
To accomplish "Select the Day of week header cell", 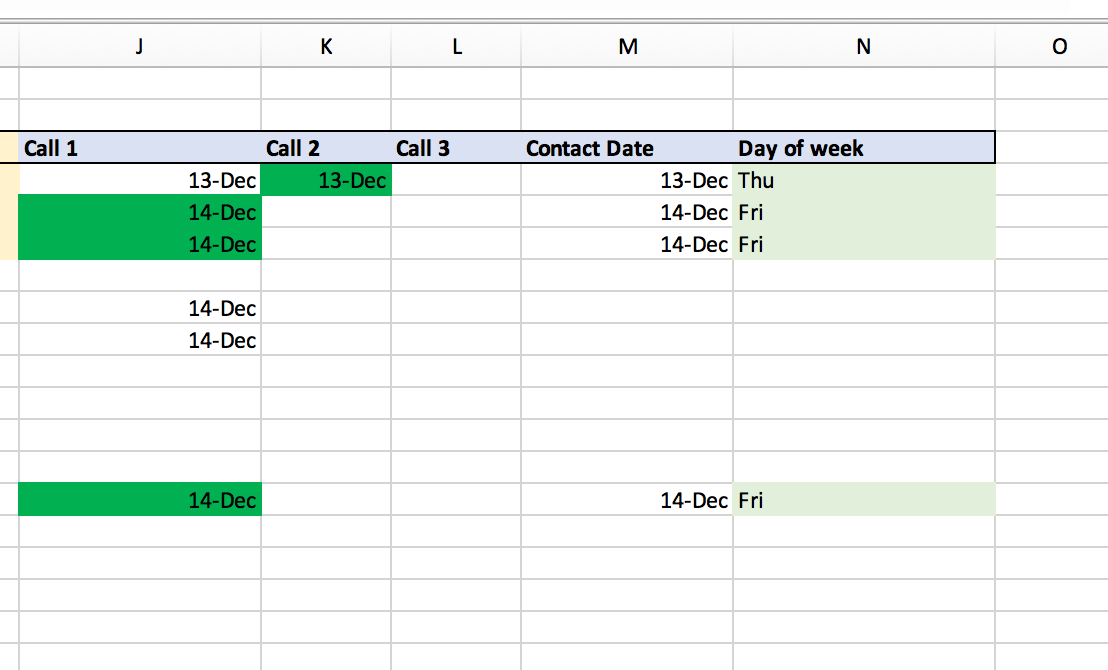I will [863, 148].
